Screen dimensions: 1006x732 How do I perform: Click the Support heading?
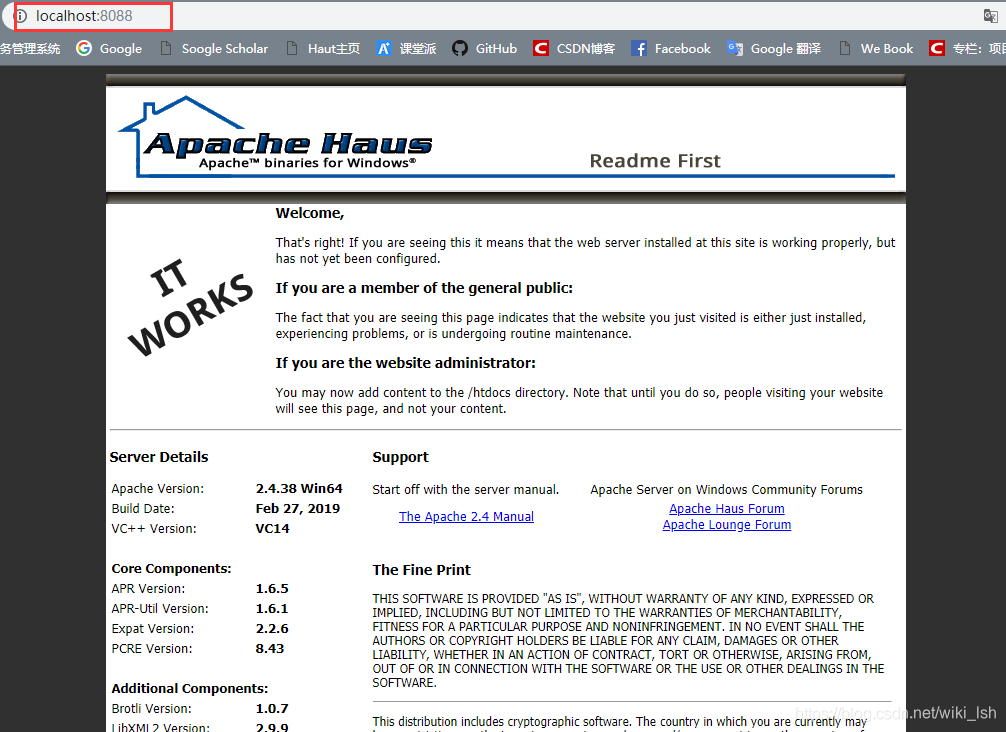[400, 457]
